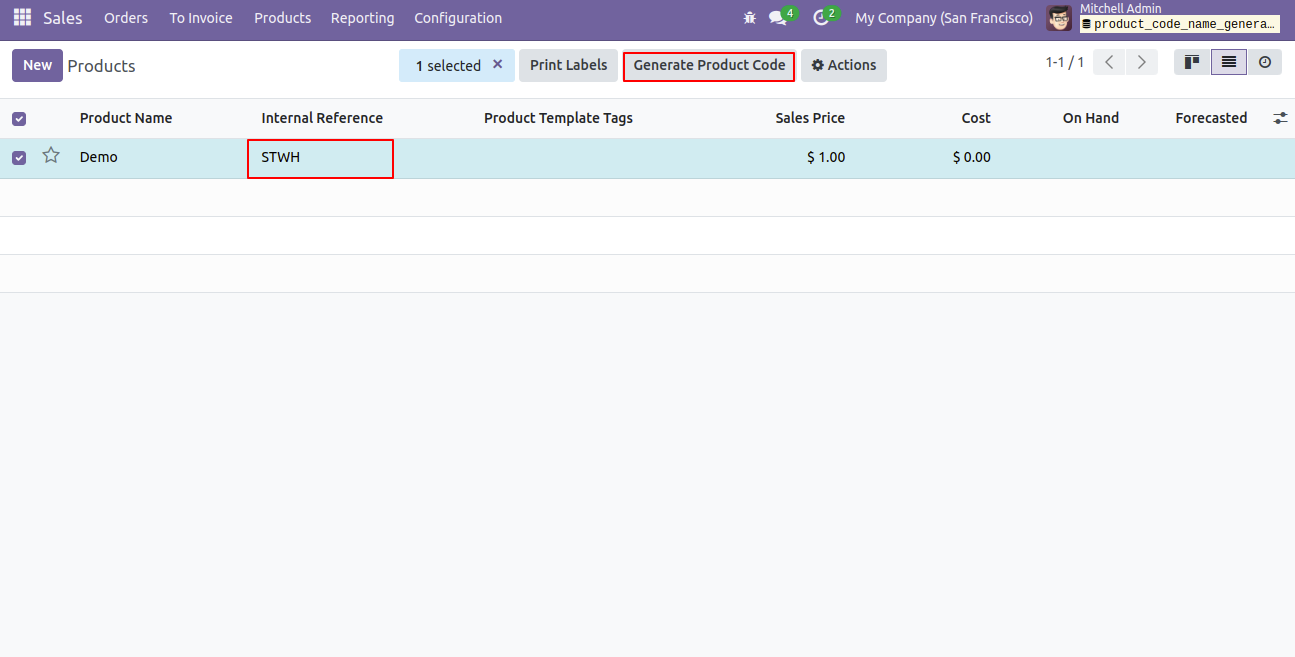
Task: Sort by On Hand column header
Action: (1091, 118)
